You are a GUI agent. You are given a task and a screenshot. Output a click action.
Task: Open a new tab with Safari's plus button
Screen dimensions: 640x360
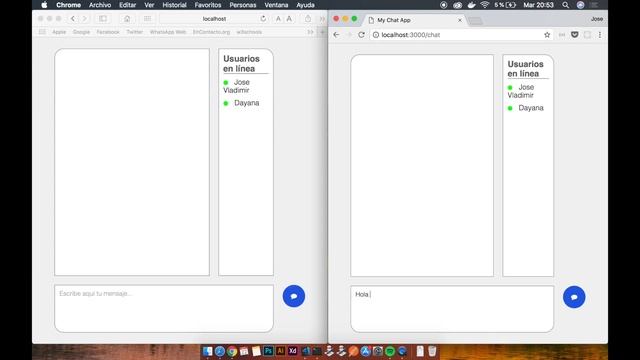322,32
